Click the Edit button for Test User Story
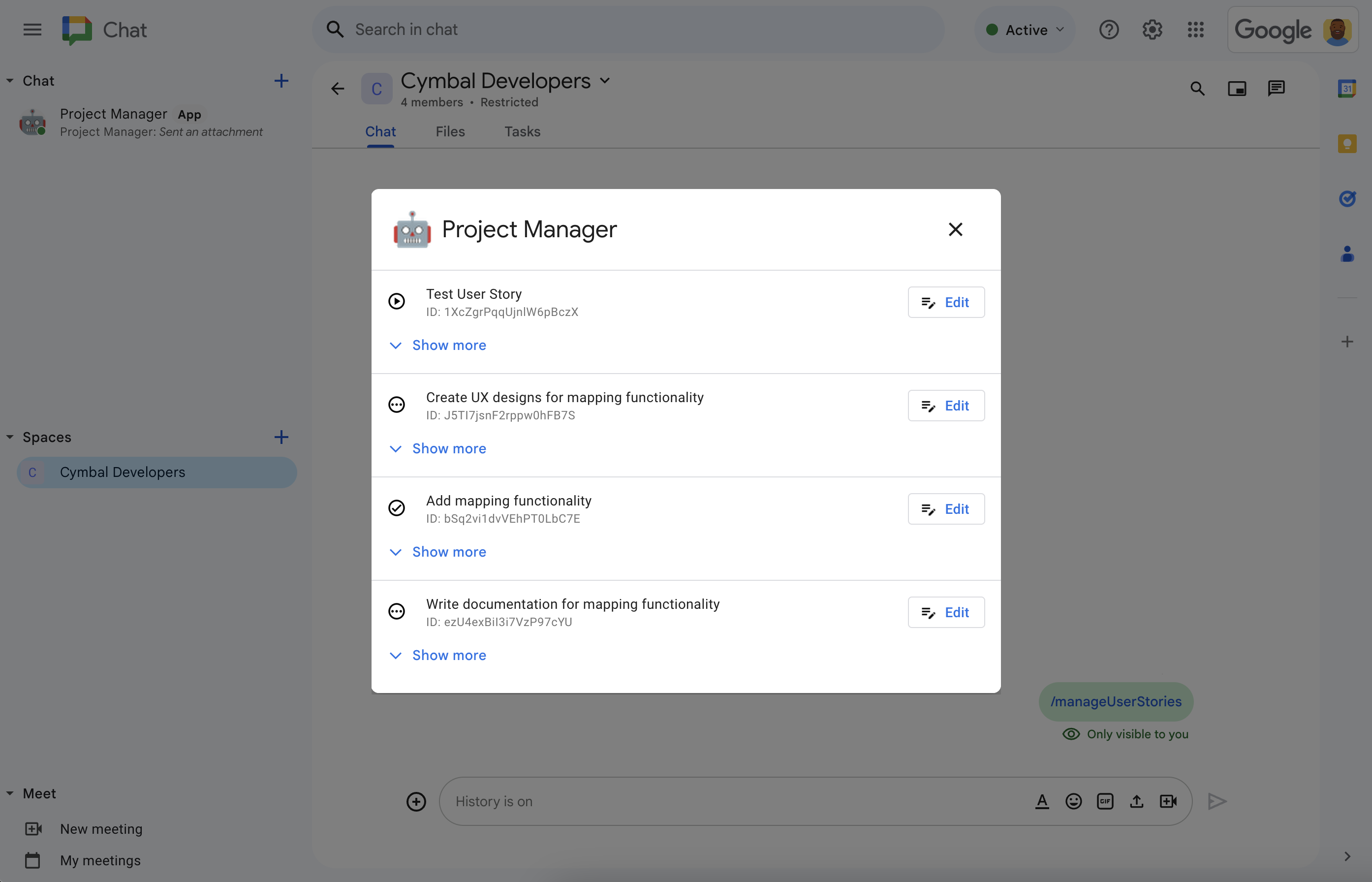 point(944,301)
